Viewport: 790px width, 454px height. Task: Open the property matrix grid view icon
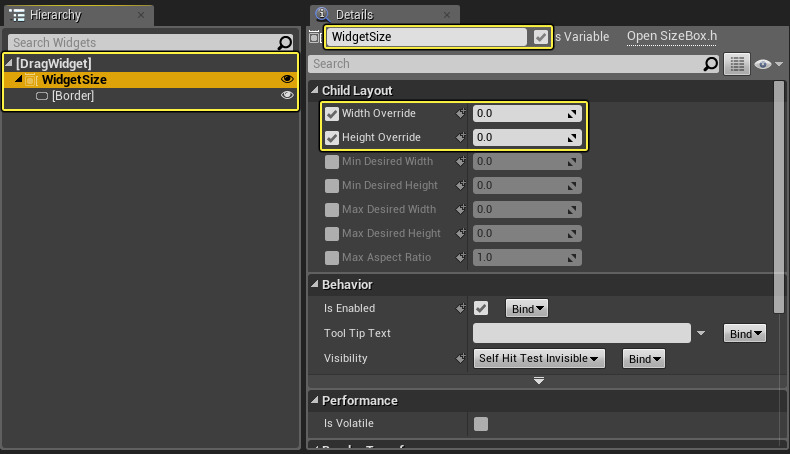736,64
